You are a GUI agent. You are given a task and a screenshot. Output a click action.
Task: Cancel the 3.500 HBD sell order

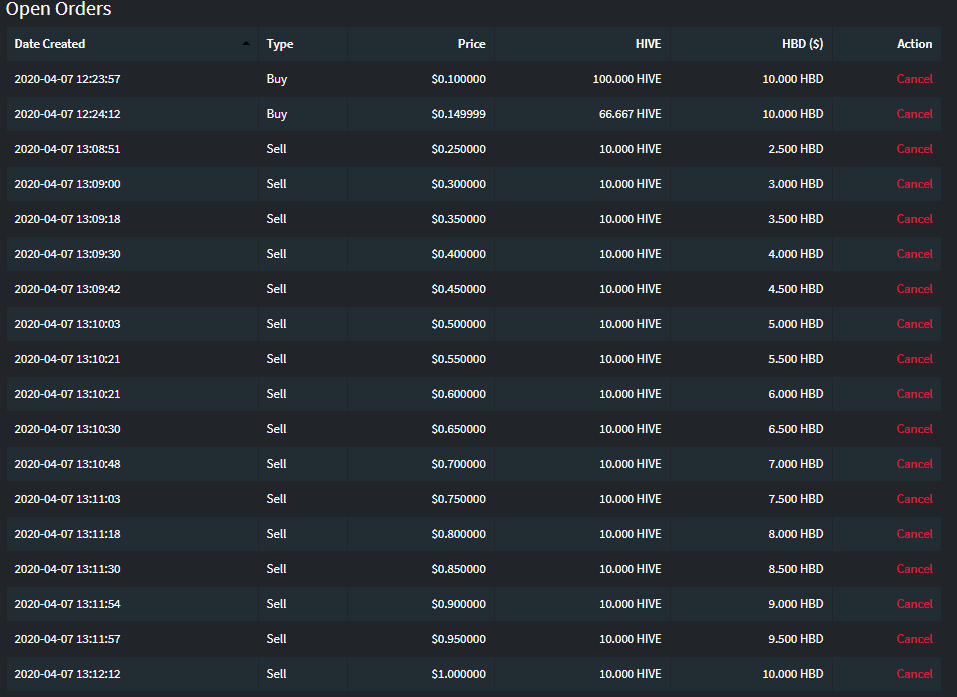click(914, 218)
